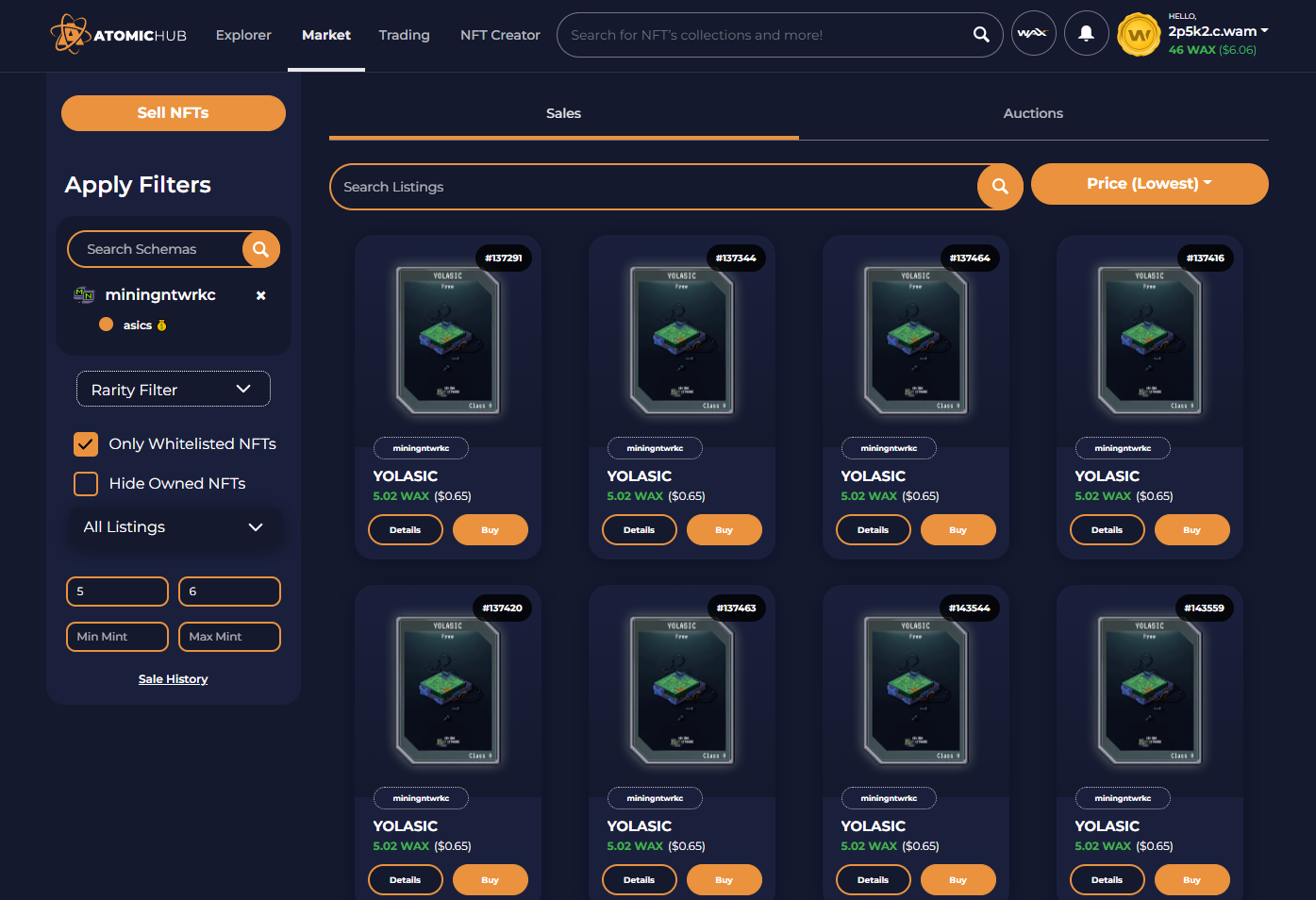Select the asics schema radio button

pos(106,325)
